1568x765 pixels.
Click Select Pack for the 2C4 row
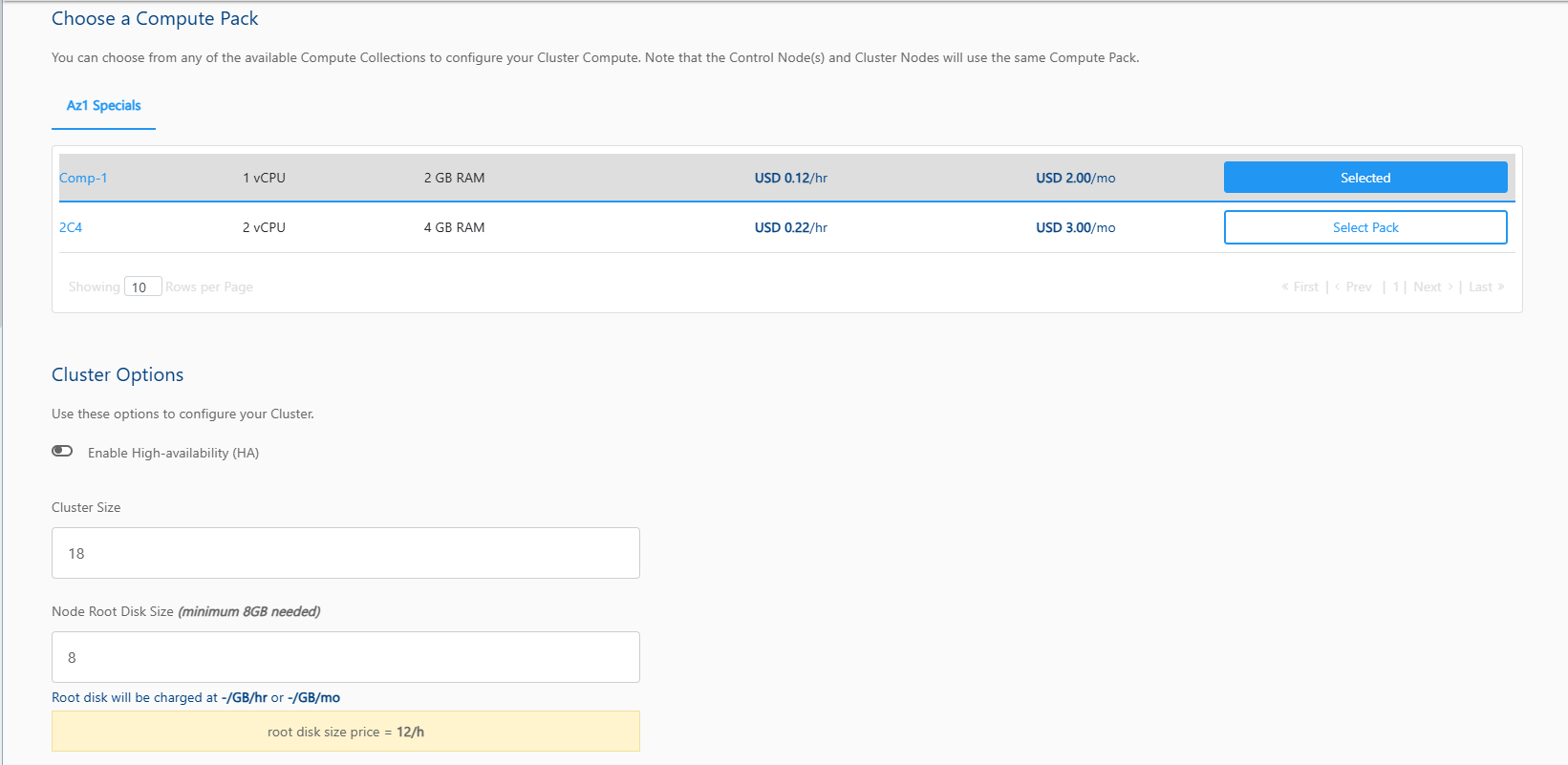click(1365, 227)
